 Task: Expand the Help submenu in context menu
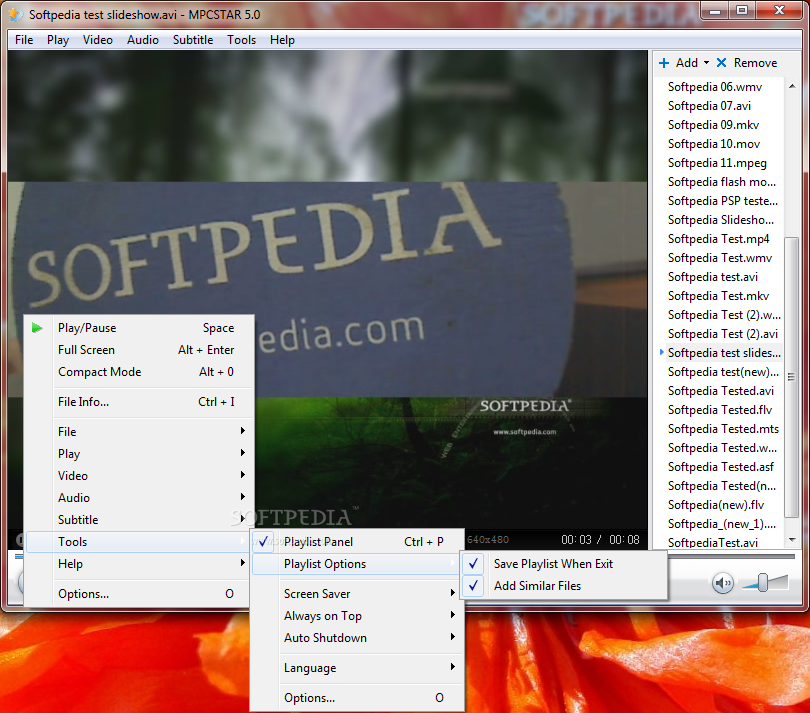tap(140, 564)
